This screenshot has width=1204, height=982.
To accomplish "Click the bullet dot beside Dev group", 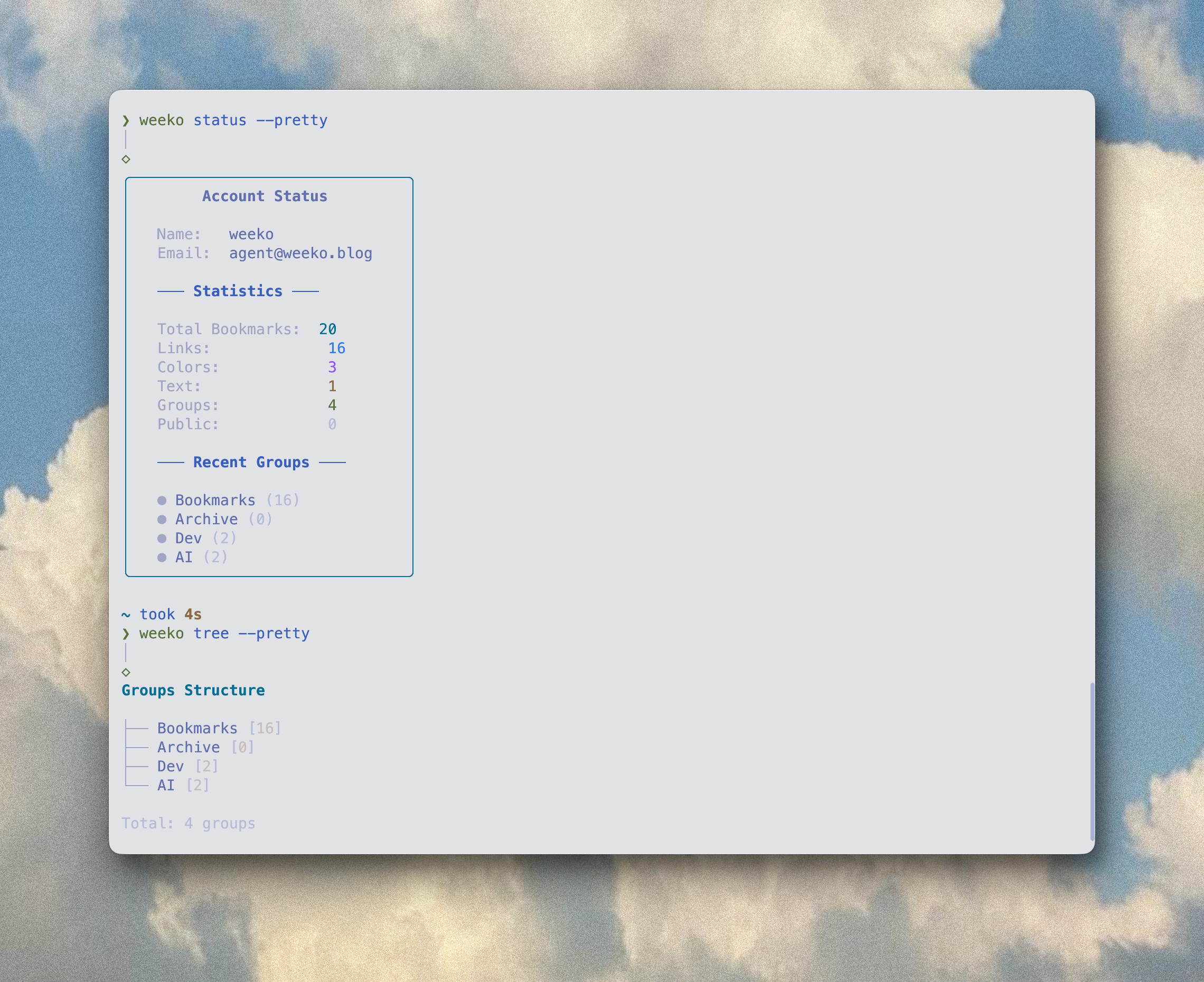I will tap(162, 539).
